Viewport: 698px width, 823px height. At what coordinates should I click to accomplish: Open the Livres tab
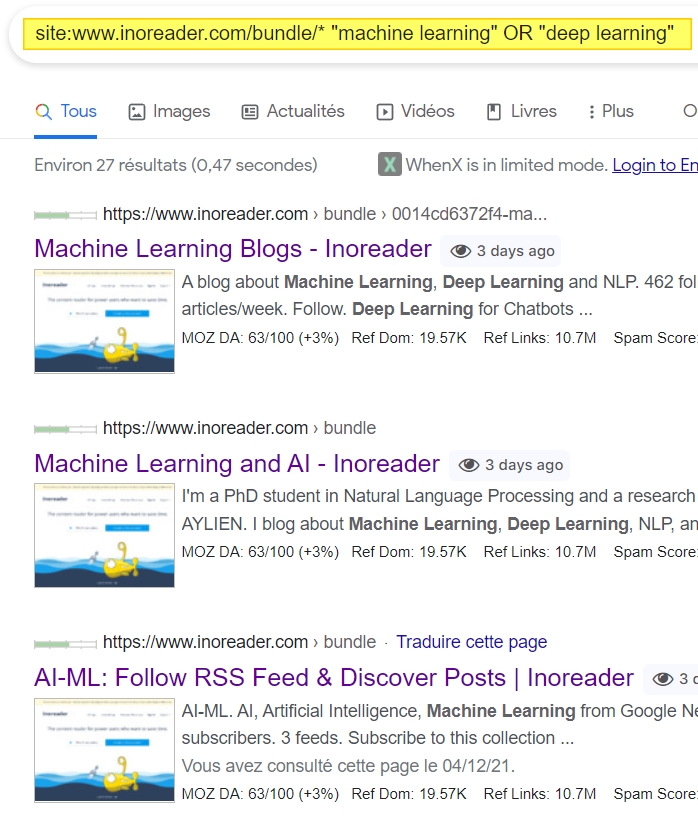[522, 112]
